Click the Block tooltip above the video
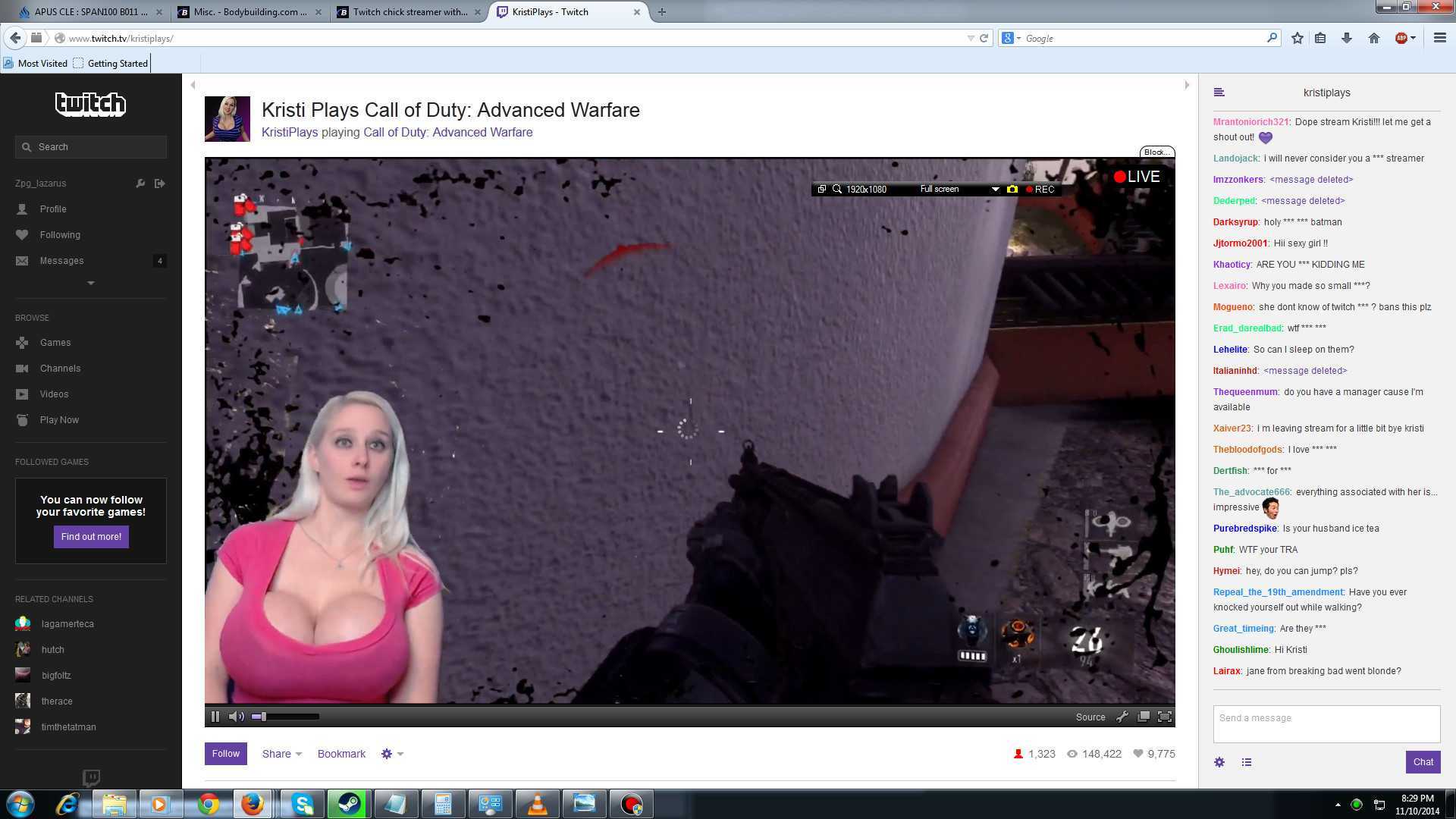1456x819 pixels. [1156, 152]
